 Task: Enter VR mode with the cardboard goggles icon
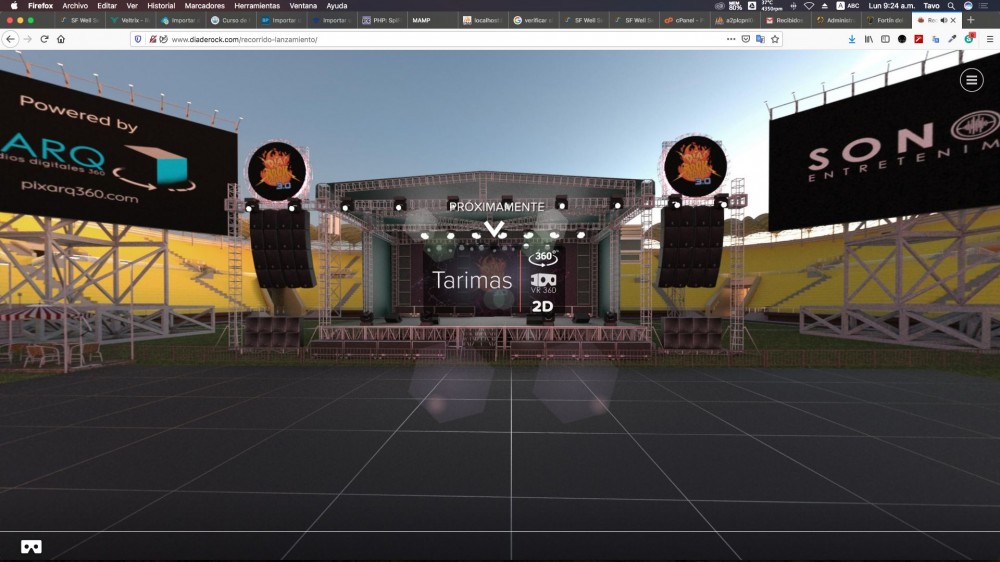point(31,547)
